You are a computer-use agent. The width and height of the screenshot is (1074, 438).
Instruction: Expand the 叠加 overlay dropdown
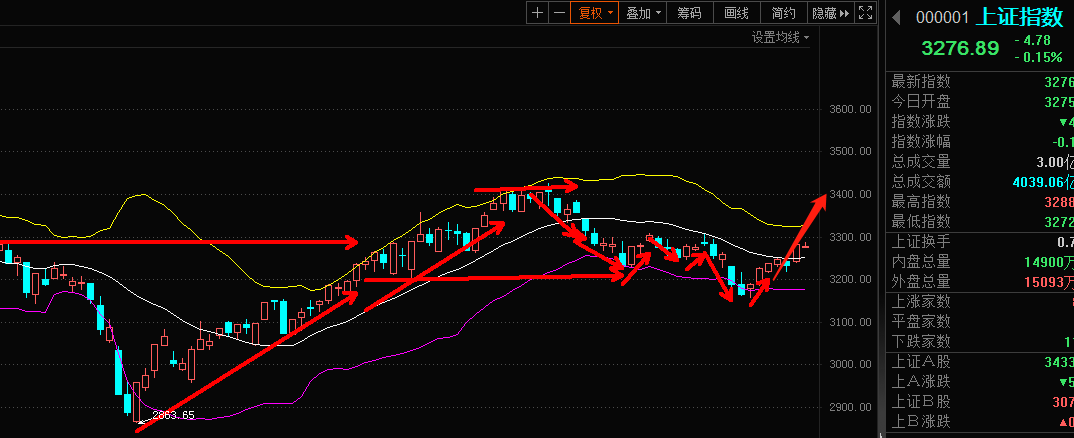coord(643,13)
